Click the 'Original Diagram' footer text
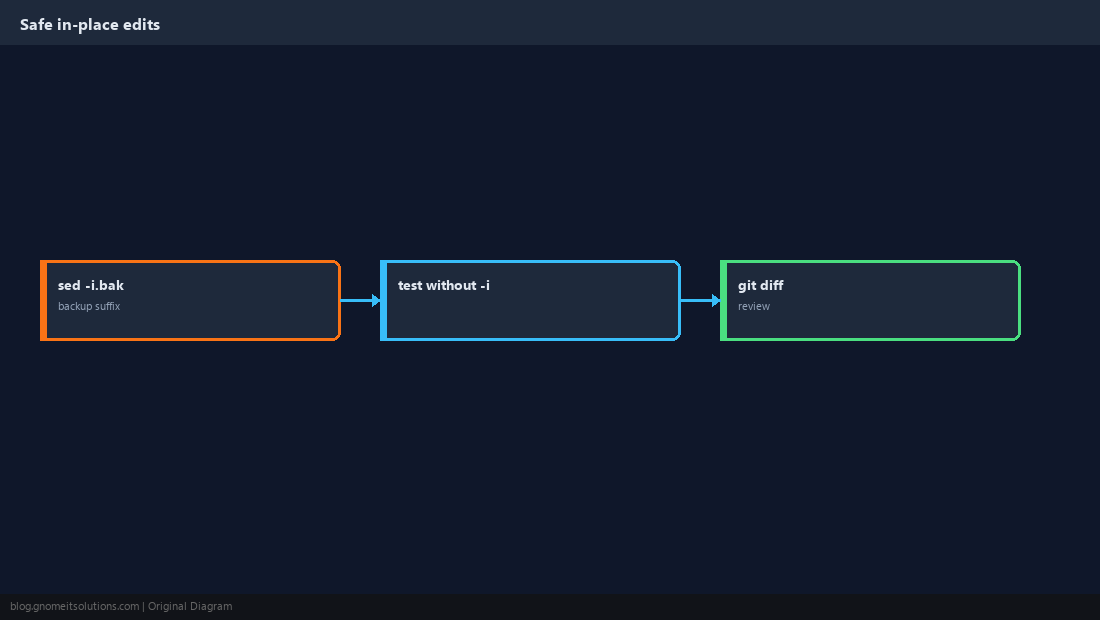Viewport: 1100px width, 620px height. [x=190, y=607]
